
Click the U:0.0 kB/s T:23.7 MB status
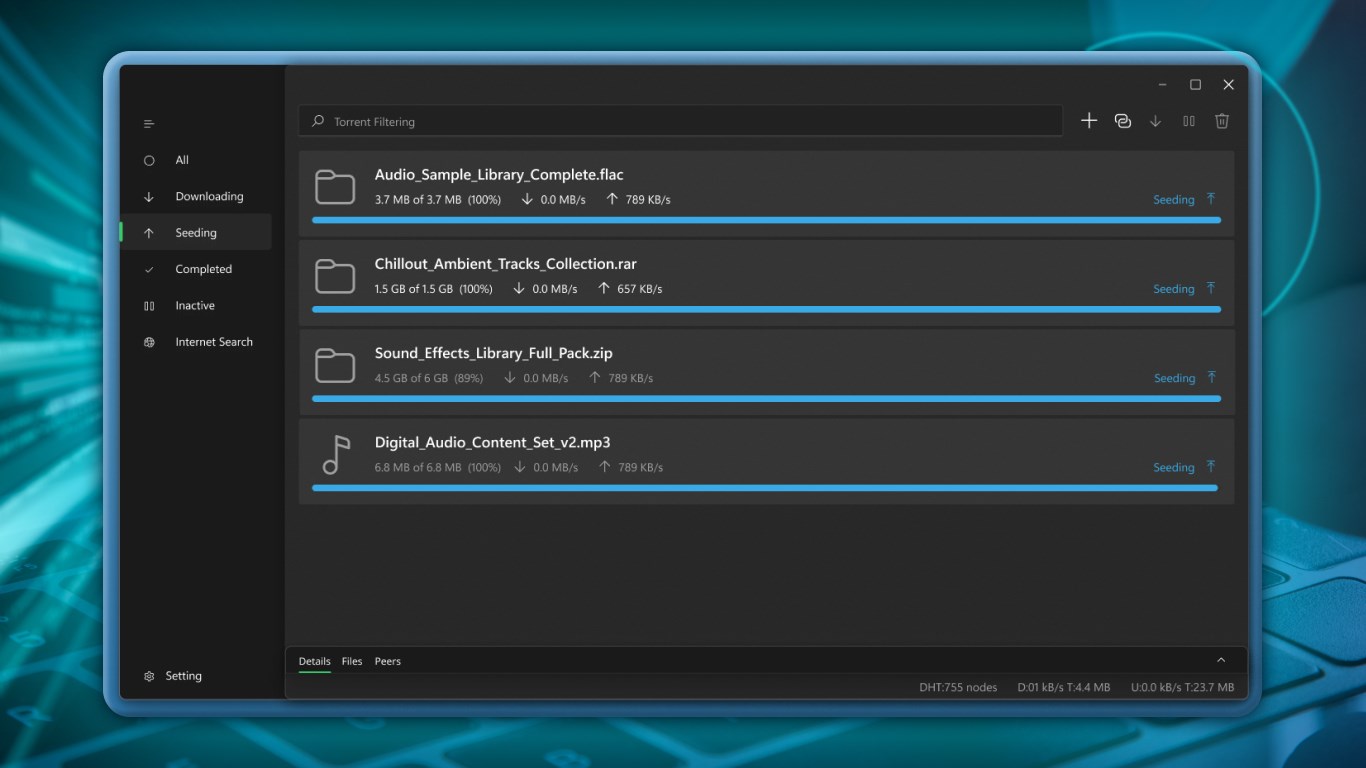1183,687
